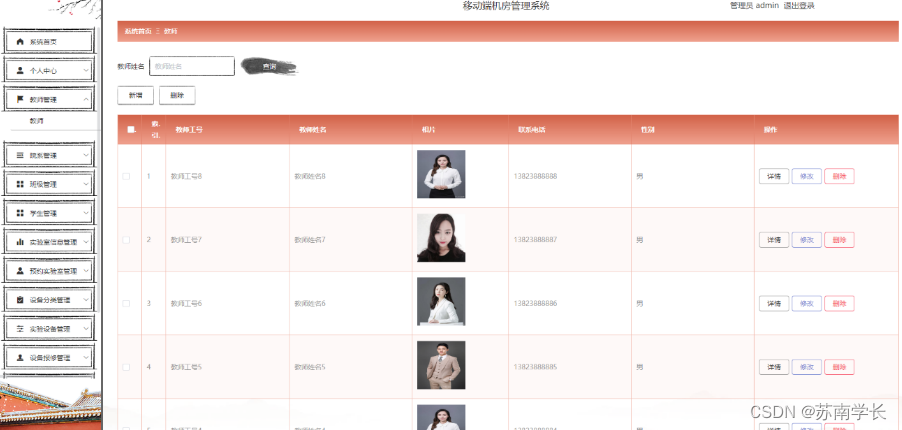Click the name cell 教师姓名8
Screen dimensions: 902x430
(x=310, y=176)
